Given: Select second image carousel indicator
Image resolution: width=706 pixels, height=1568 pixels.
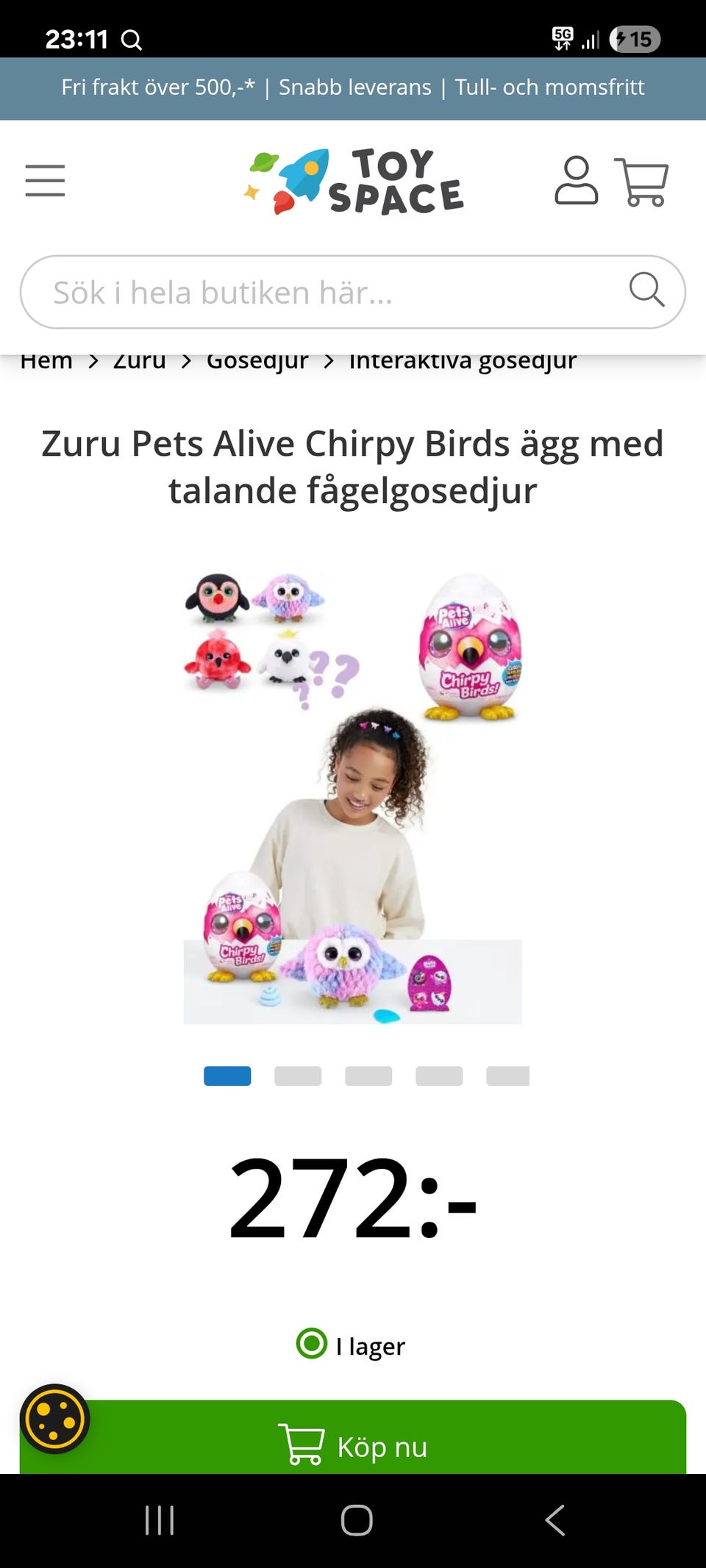Looking at the screenshot, I should 298,1075.
